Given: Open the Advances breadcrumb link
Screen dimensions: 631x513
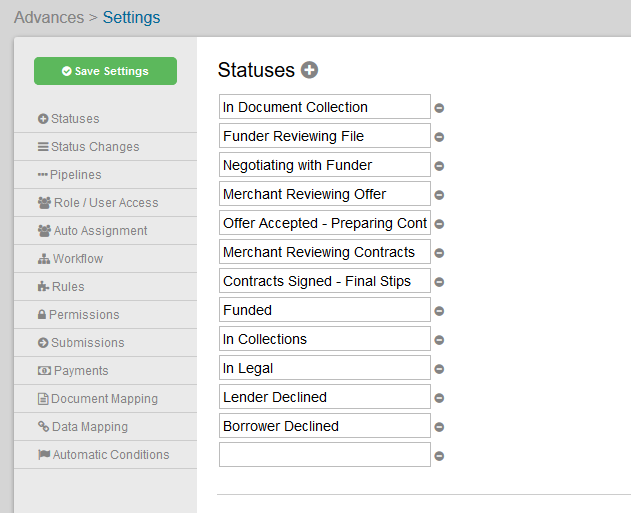Looking at the screenshot, I should [49, 17].
